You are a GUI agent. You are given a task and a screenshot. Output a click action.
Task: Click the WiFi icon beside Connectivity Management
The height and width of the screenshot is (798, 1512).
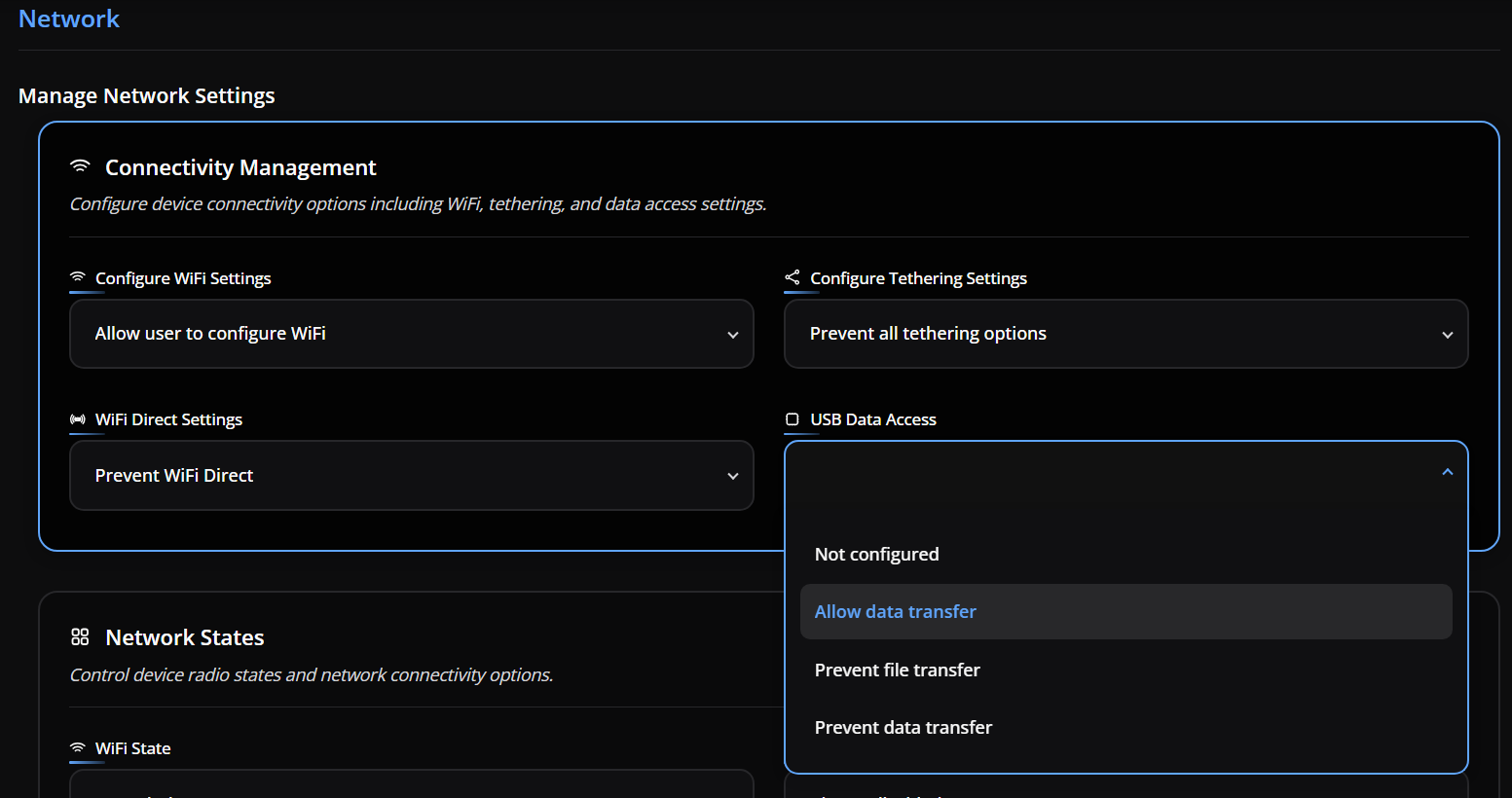tap(80, 167)
